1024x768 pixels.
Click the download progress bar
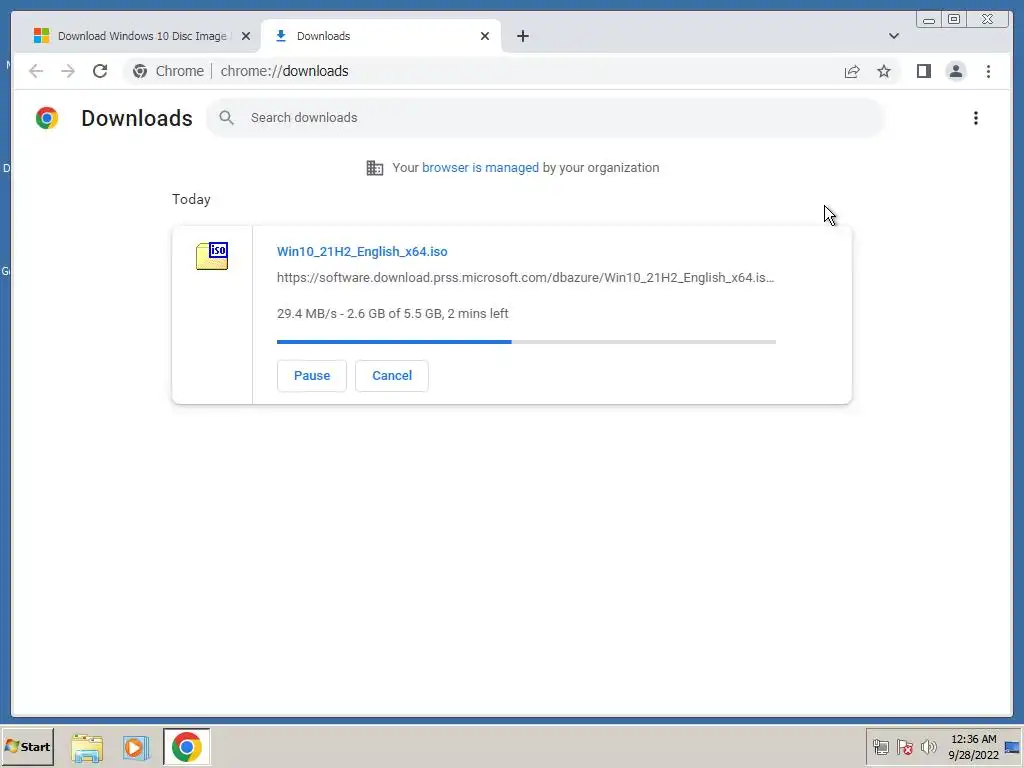(x=526, y=342)
